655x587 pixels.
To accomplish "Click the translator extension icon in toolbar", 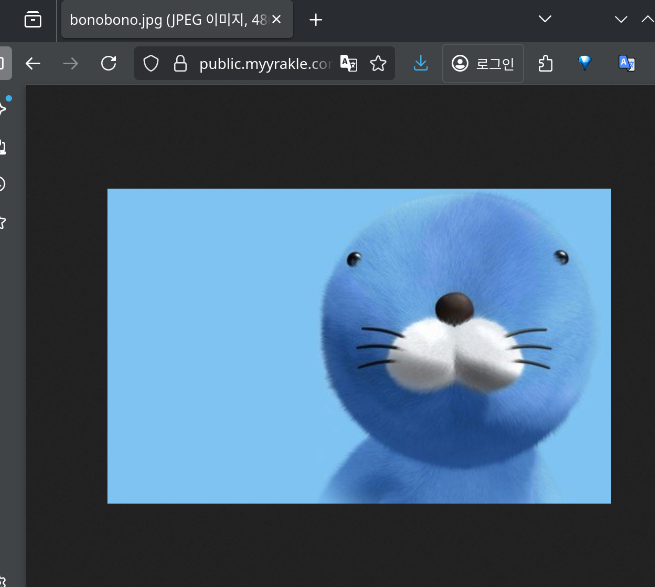I will click(627, 64).
